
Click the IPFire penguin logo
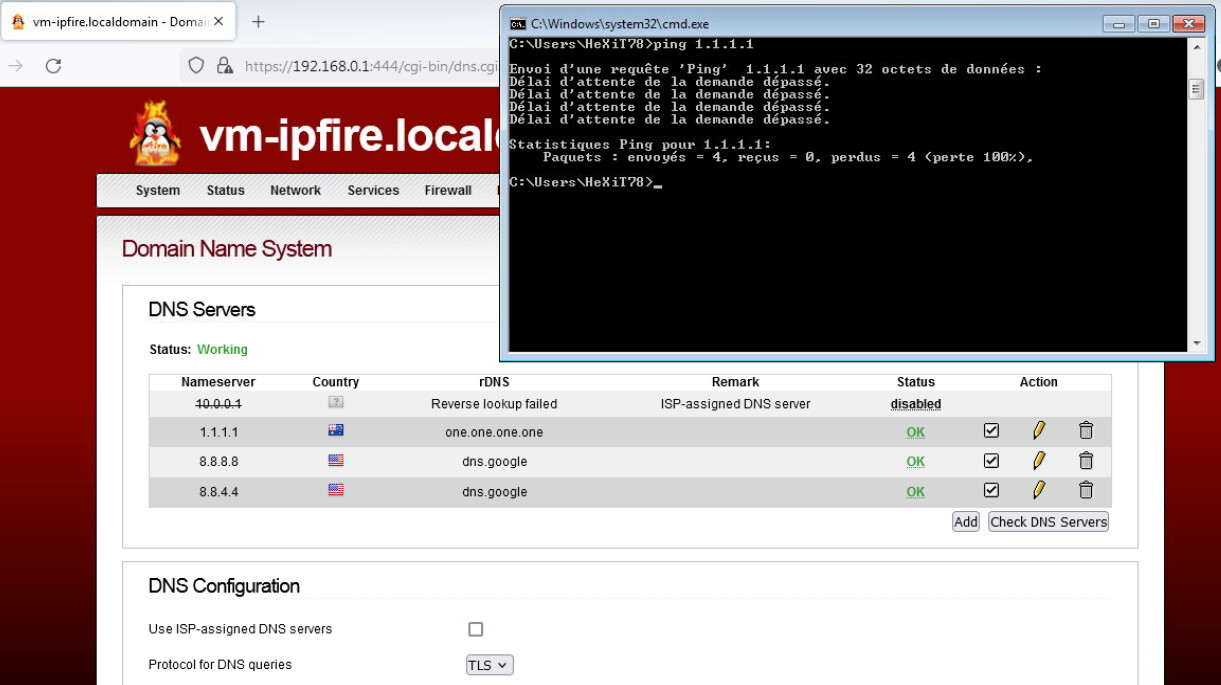[x=155, y=133]
